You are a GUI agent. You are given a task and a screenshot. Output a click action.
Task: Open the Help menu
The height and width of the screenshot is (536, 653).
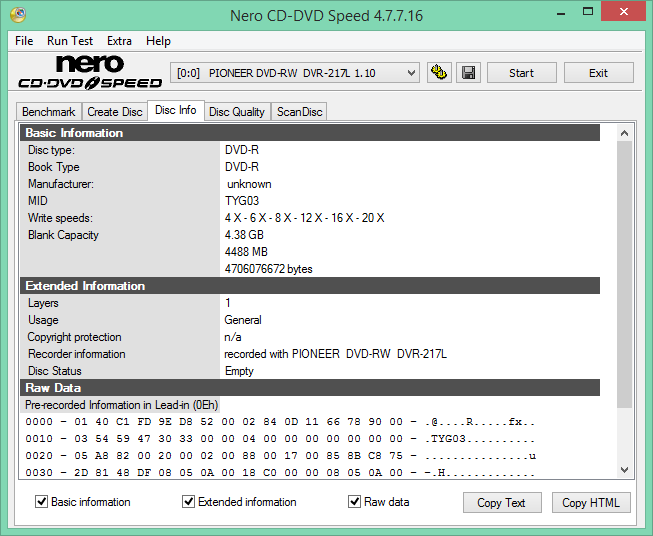158,41
